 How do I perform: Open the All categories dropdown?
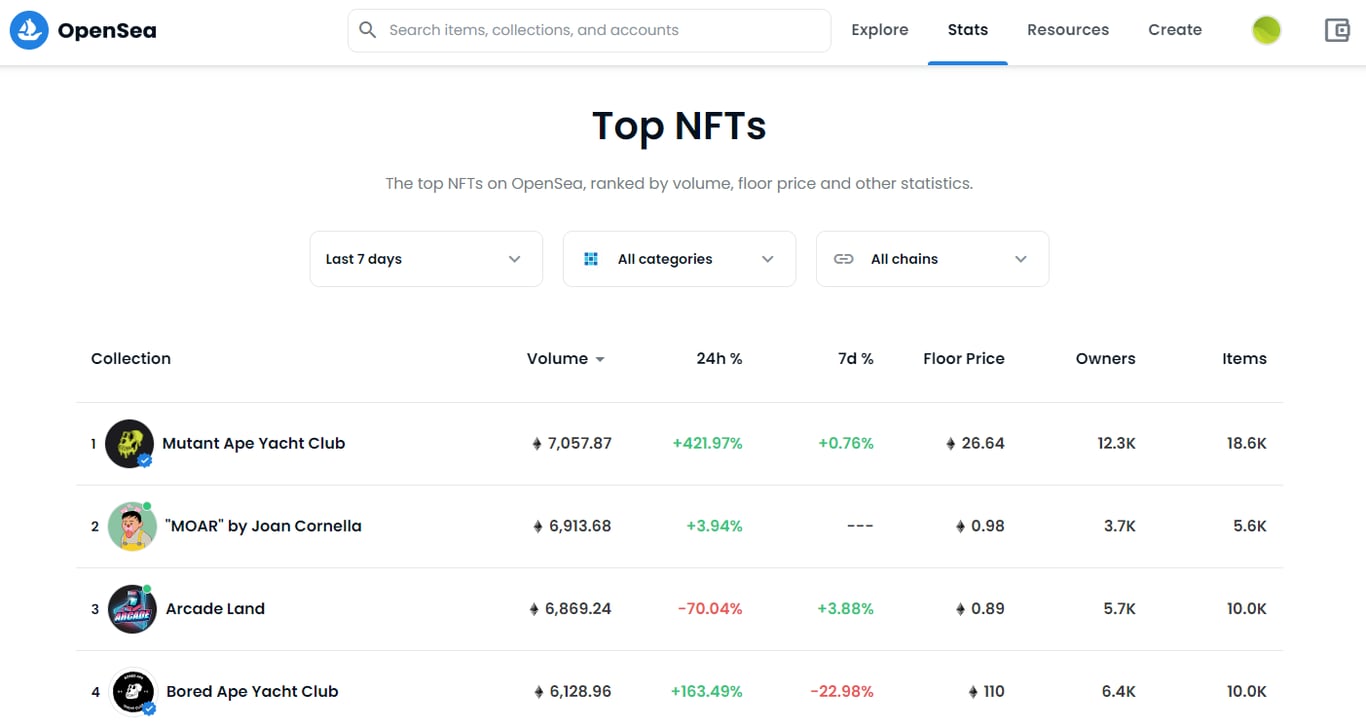[x=680, y=259]
